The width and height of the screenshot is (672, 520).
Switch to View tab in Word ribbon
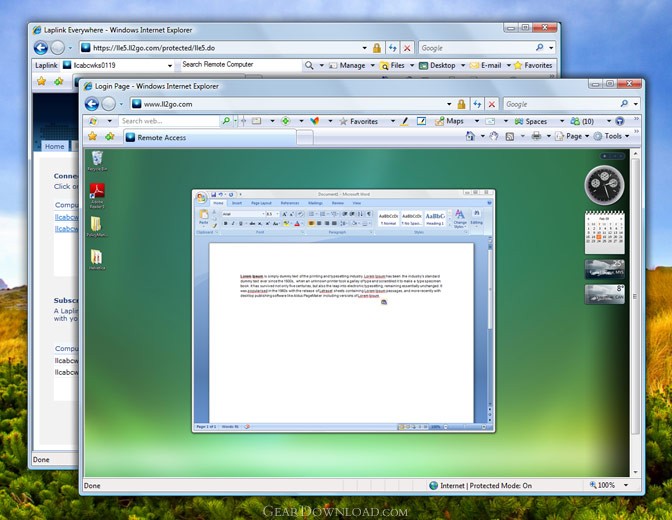pyautogui.click(x=356, y=203)
